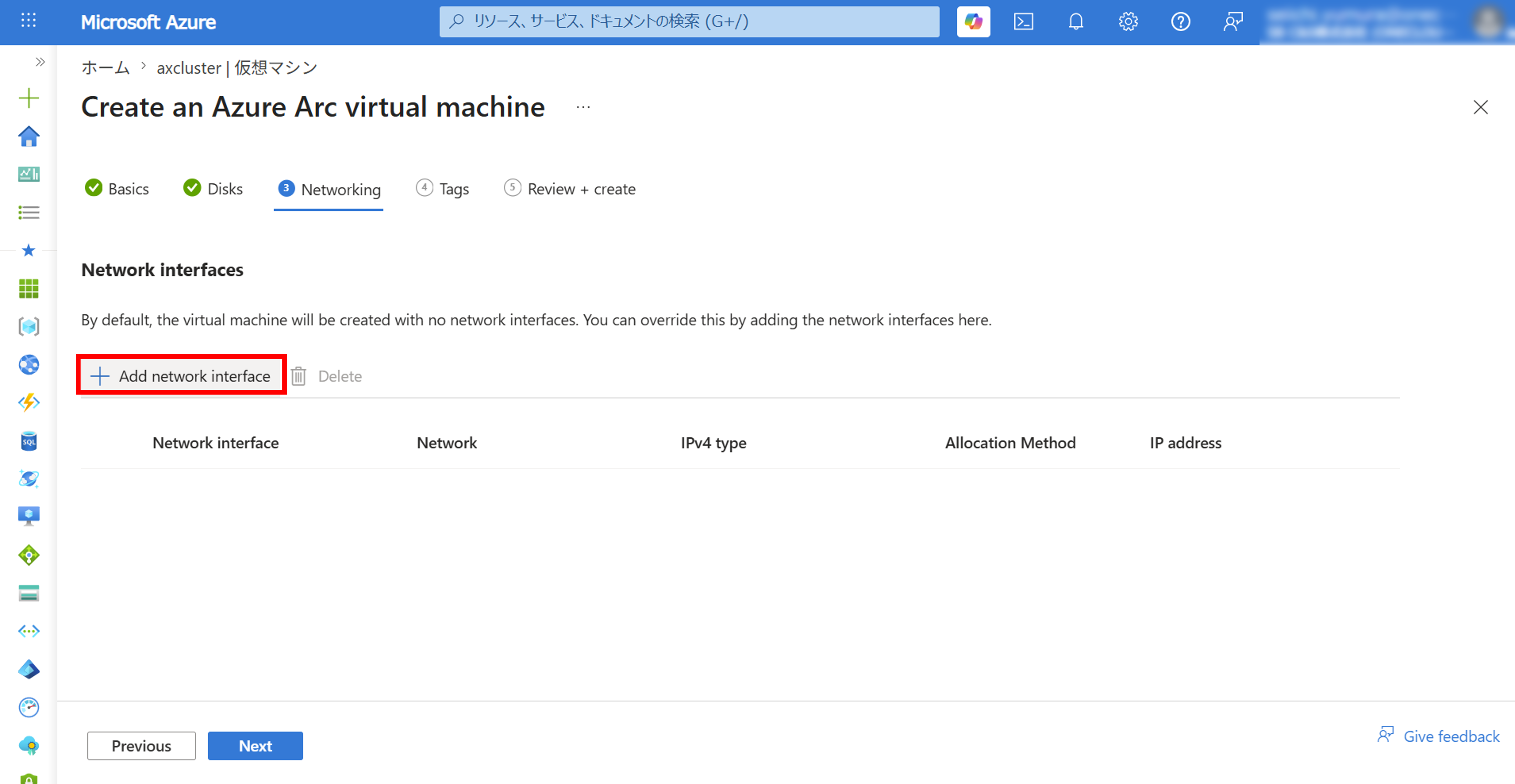This screenshot has width=1515, height=784.
Task: Open All services list icon
Action: 28,212
